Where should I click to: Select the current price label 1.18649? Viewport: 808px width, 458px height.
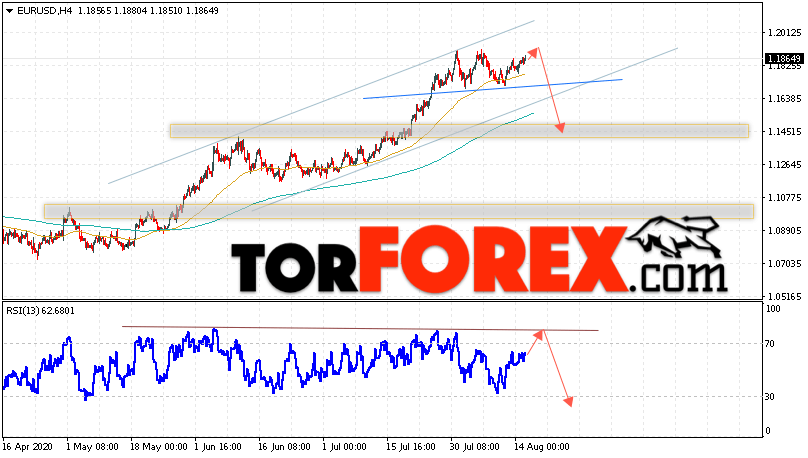[x=784, y=59]
